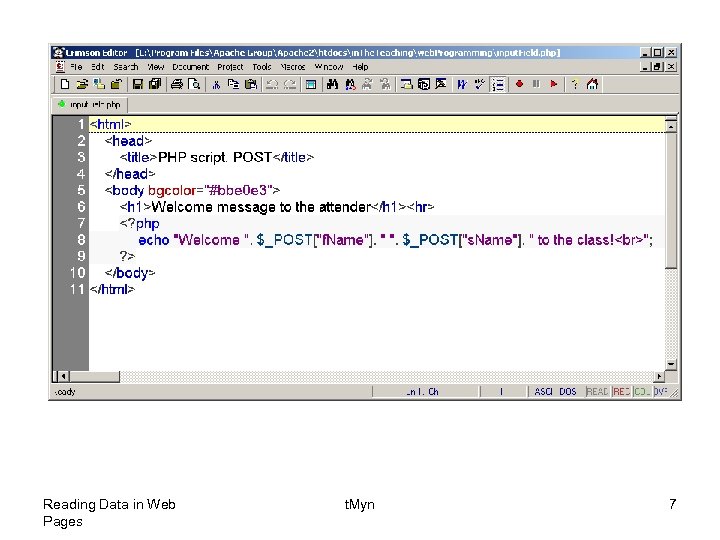Click the vertical scrollbar down arrow
Viewport: 720px width, 540px height.
(671, 365)
